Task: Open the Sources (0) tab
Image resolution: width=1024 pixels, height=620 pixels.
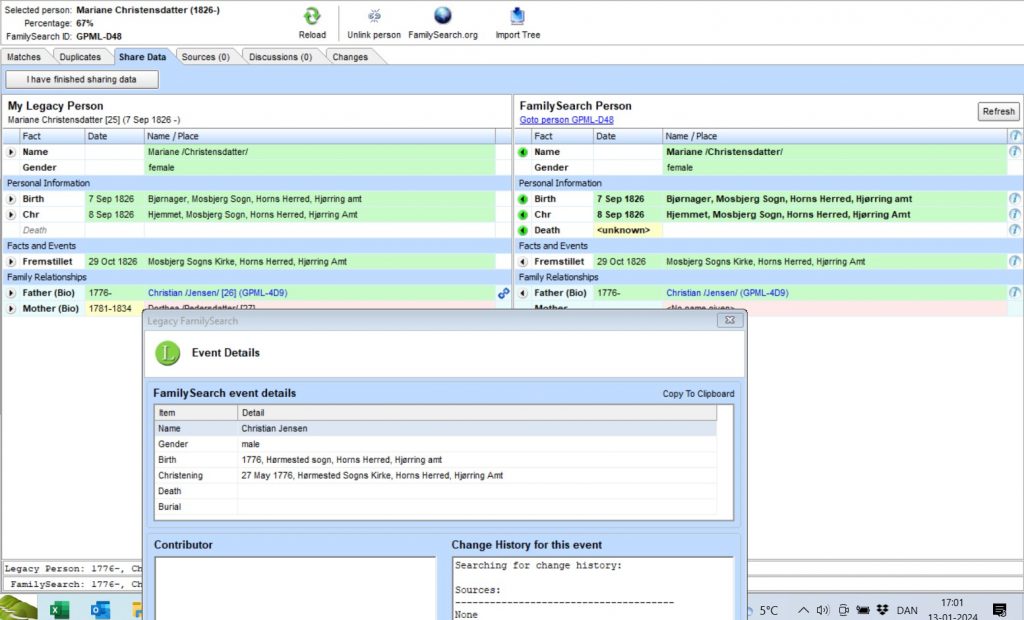Action: click(206, 57)
